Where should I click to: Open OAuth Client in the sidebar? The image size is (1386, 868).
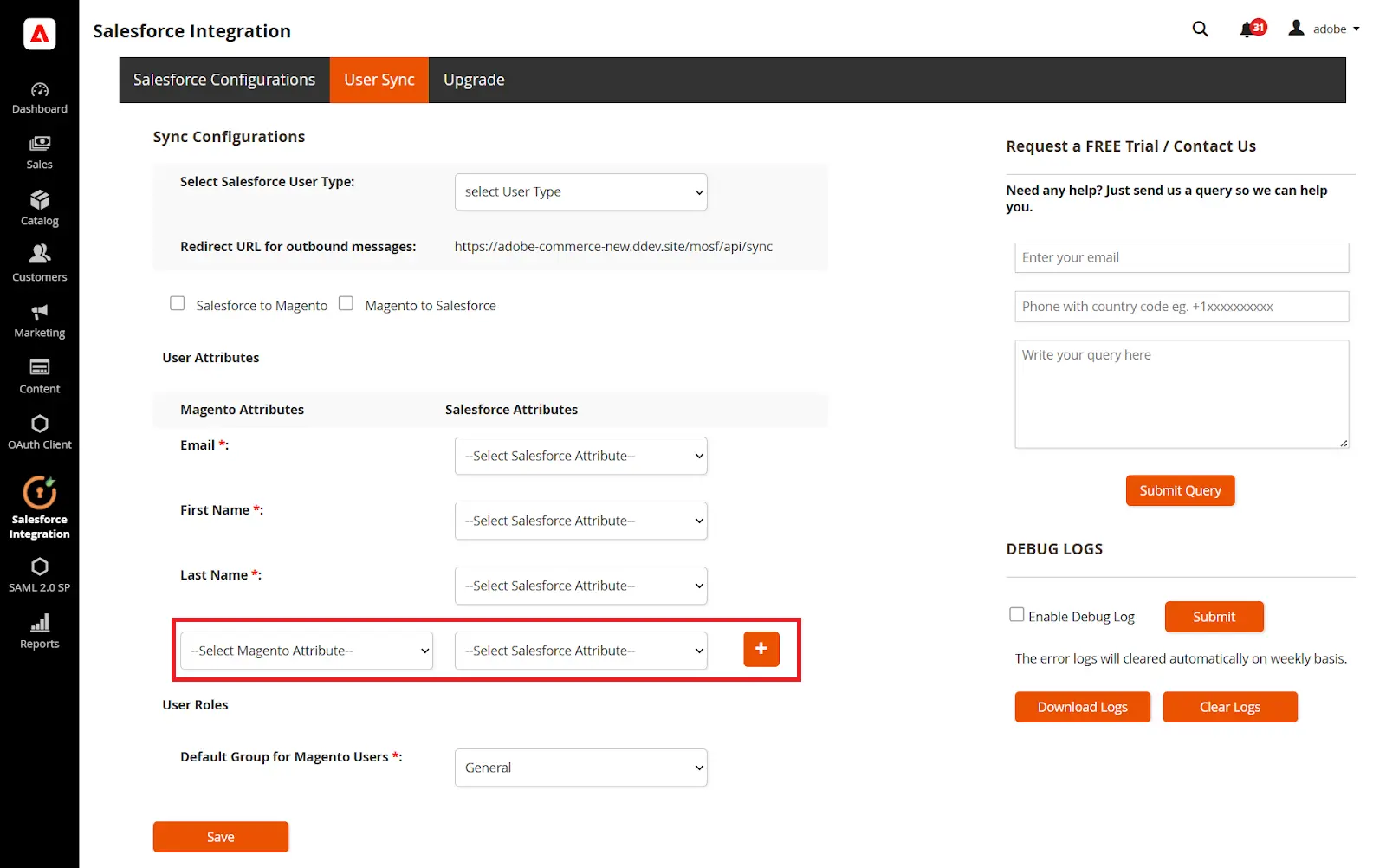click(39, 432)
